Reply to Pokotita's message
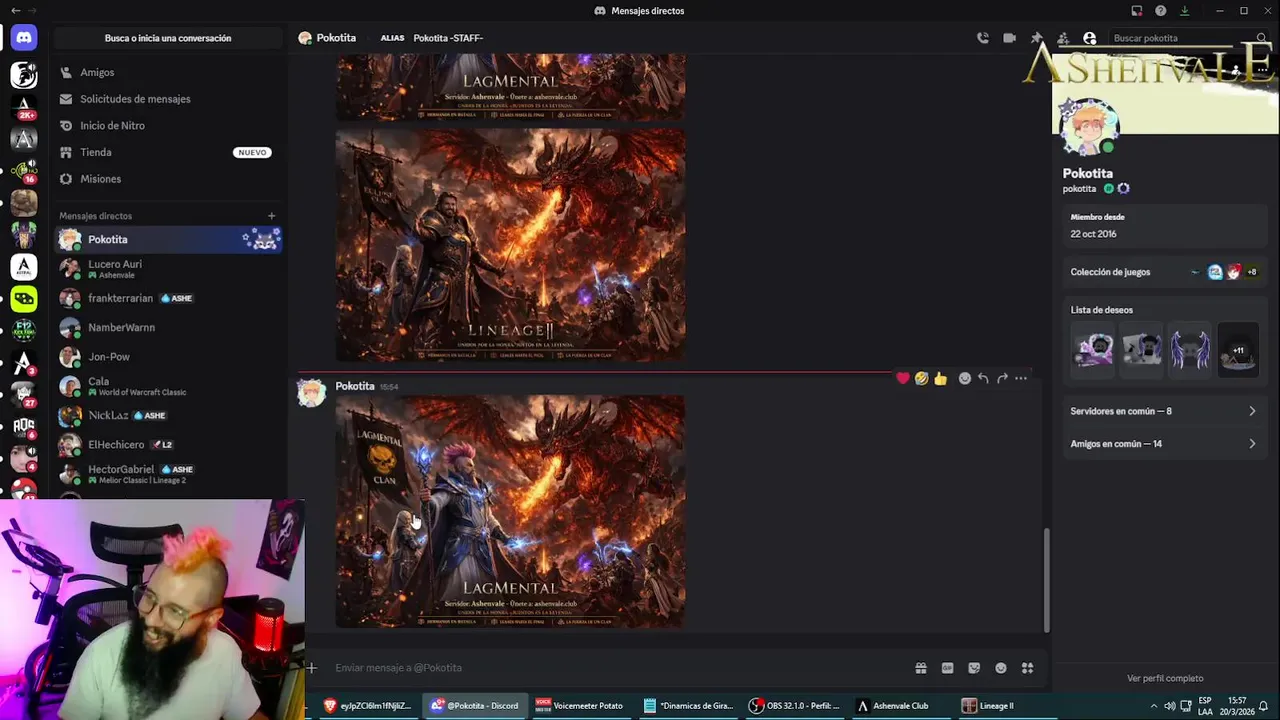This screenshot has width=1280, height=720. coord(983,378)
